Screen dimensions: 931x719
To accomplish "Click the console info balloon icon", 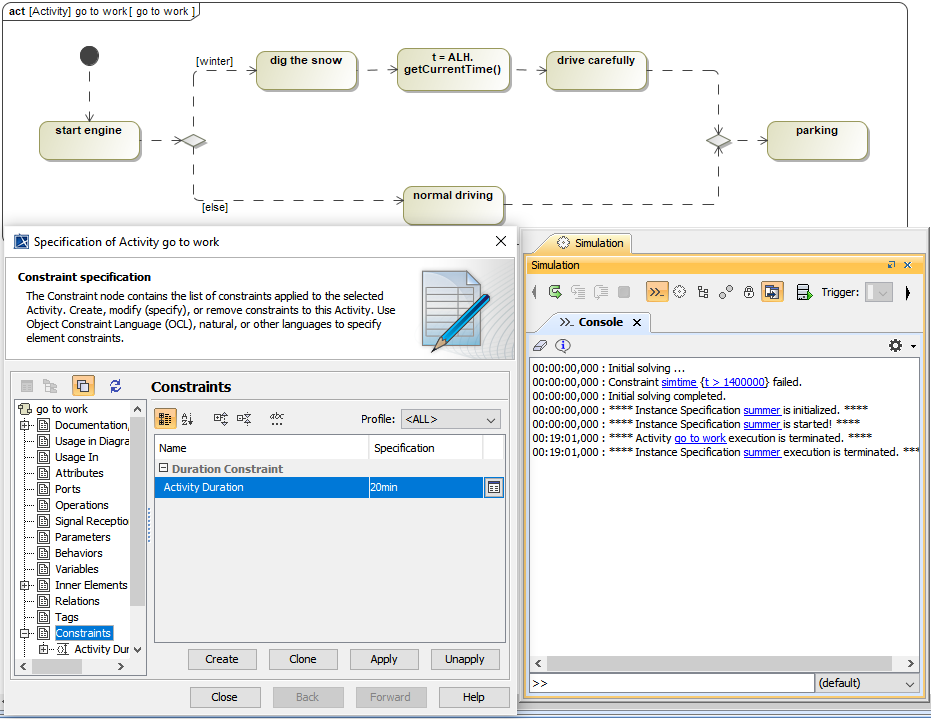I will pos(563,346).
